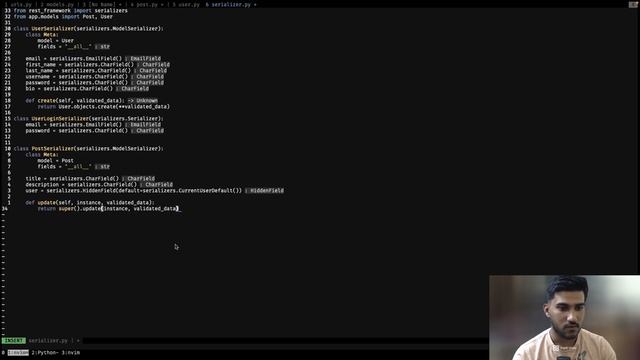Click the 'class UserLoginSerializer' definition line
Screen dimensions: 640x360
click(x=89, y=119)
